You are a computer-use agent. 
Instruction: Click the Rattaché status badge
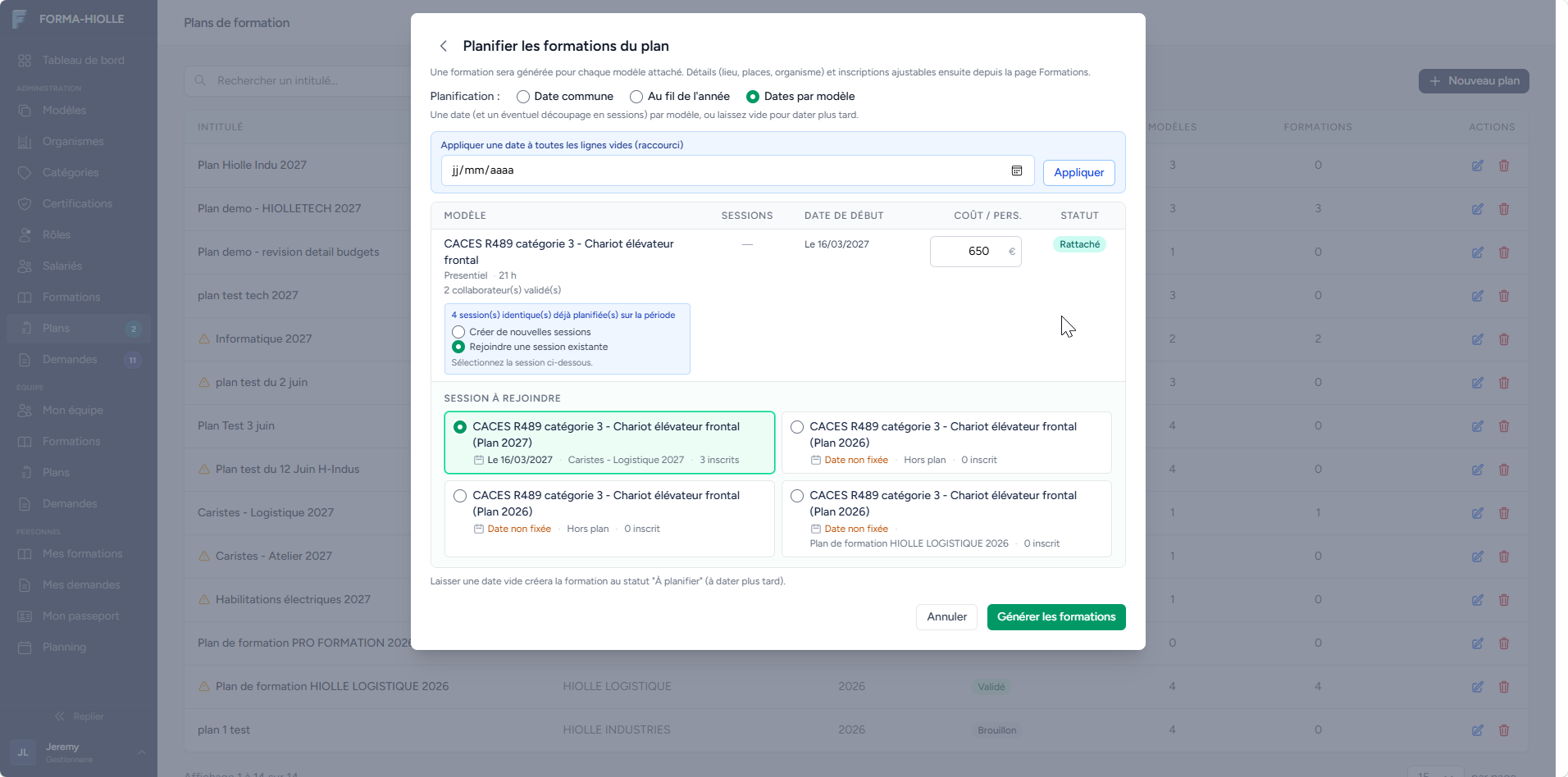(1079, 244)
